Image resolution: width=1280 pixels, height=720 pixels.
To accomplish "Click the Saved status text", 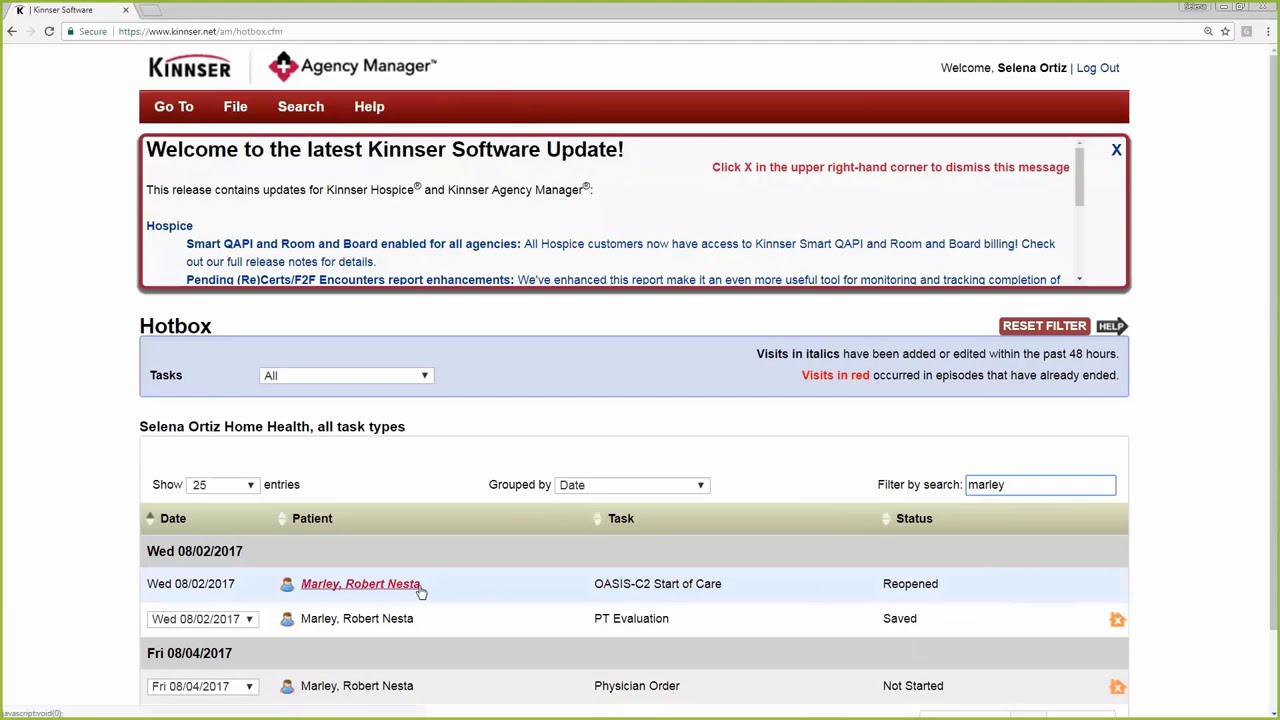I will point(900,619).
